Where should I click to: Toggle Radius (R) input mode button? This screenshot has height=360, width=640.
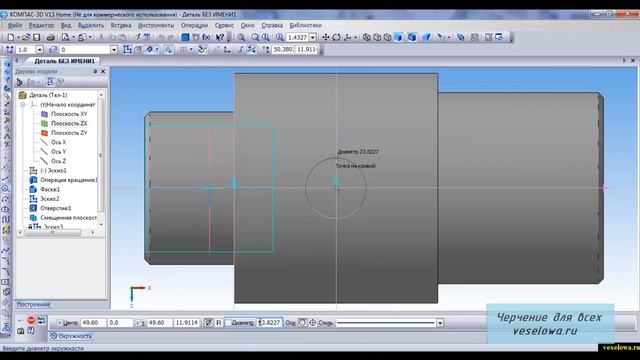click(218, 322)
